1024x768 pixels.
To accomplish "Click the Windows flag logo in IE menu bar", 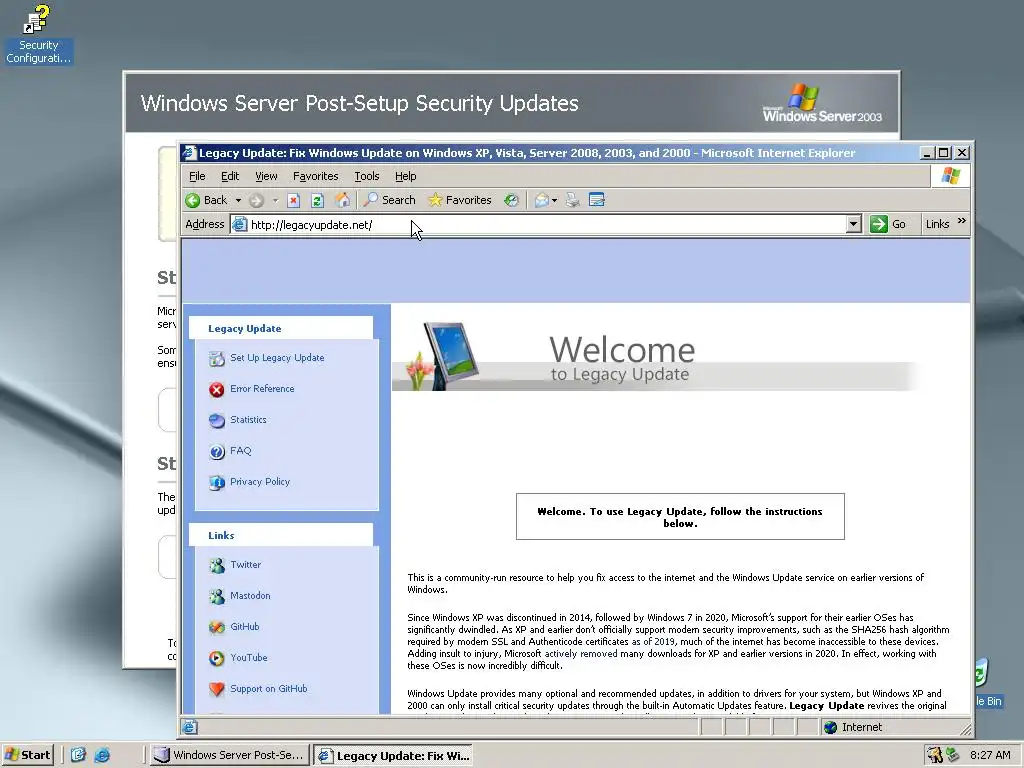I will pyautogui.click(x=950, y=176).
